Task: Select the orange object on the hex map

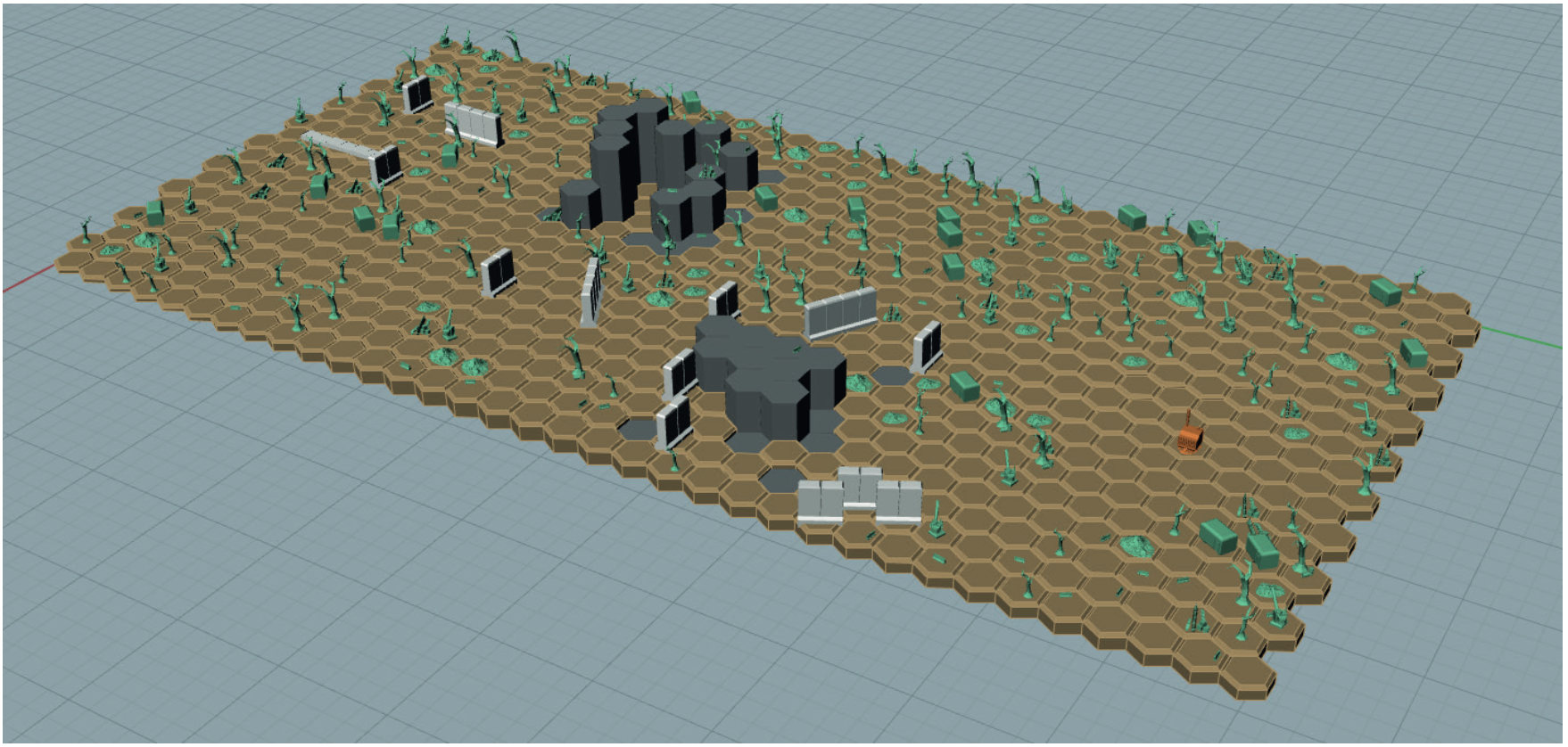Action: coord(1191,436)
